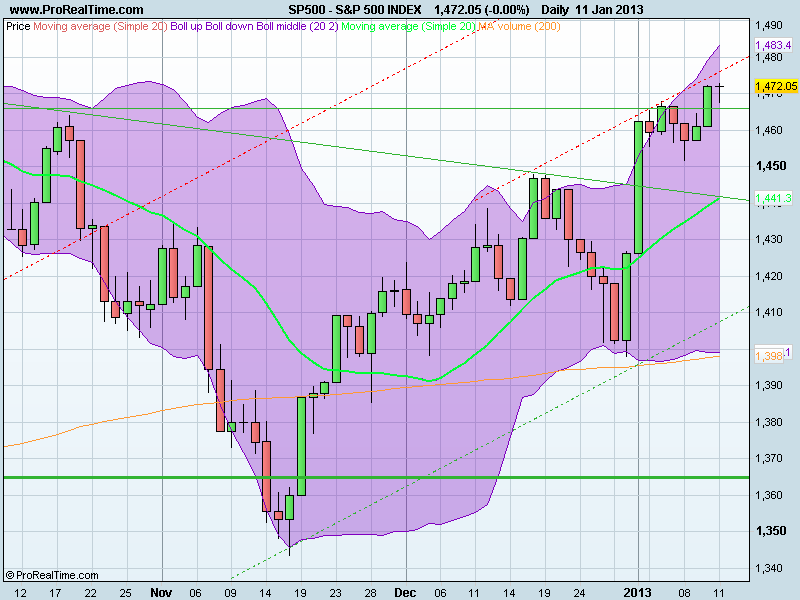Viewport: 800px width, 600px height.
Task: Click the 1,450 bold price axis label
Action: click(771, 166)
